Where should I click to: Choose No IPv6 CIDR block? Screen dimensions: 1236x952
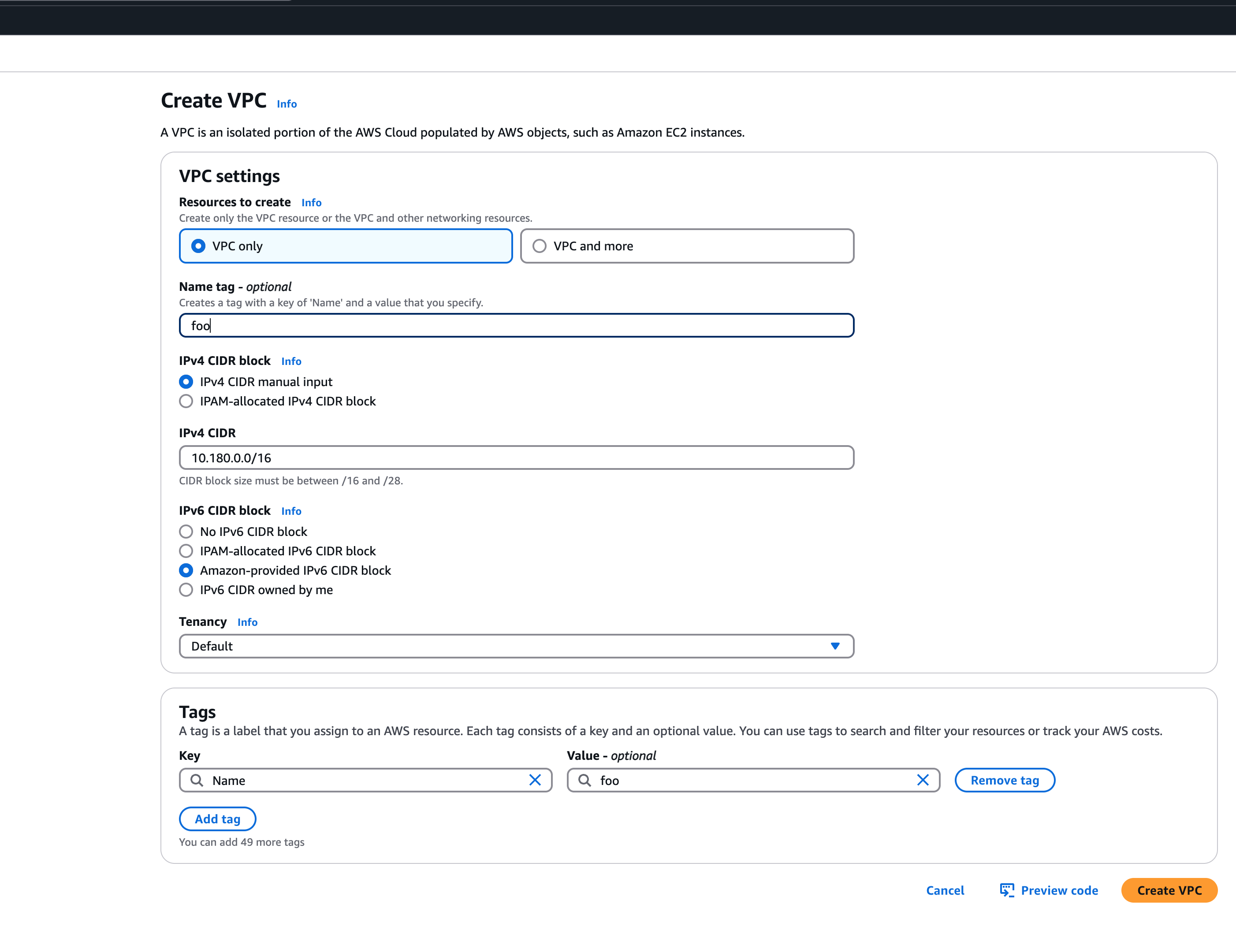click(x=186, y=532)
